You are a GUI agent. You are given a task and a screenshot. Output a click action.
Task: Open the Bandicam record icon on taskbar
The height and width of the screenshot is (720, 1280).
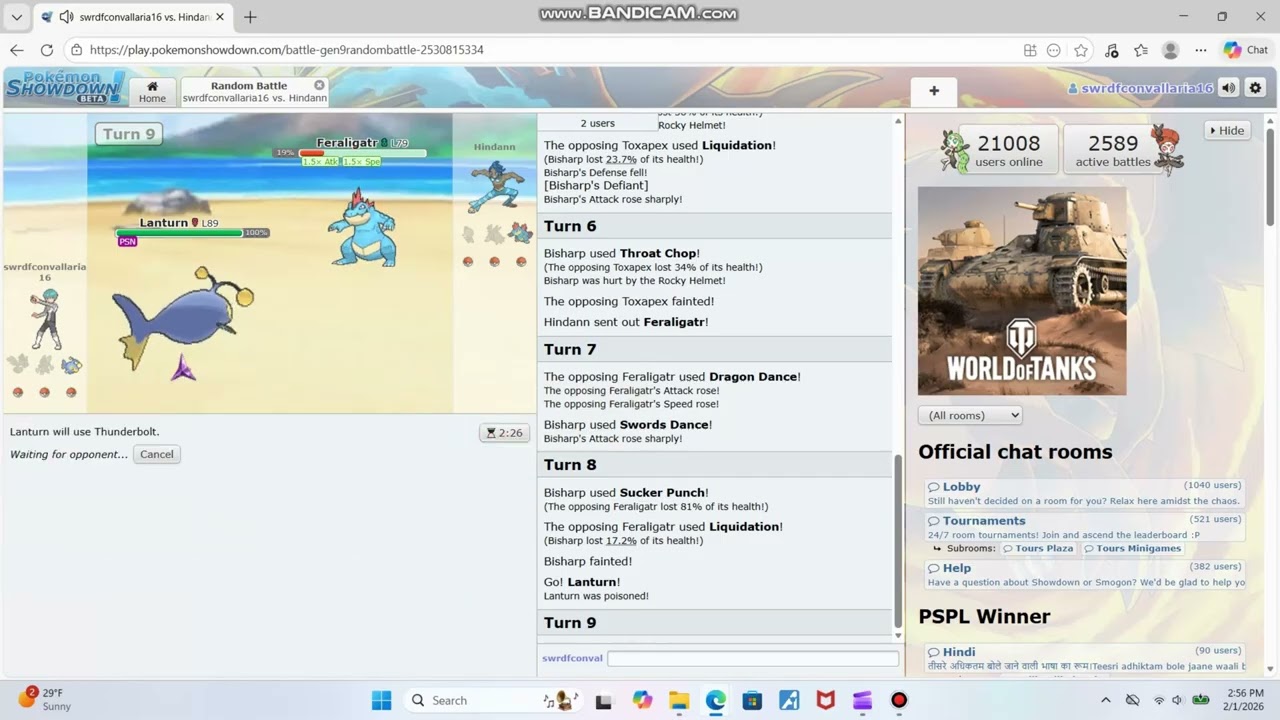pos(899,700)
